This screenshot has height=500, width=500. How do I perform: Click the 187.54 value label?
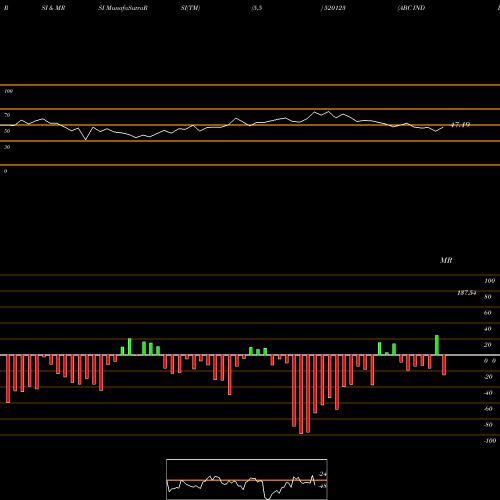pos(467,293)
